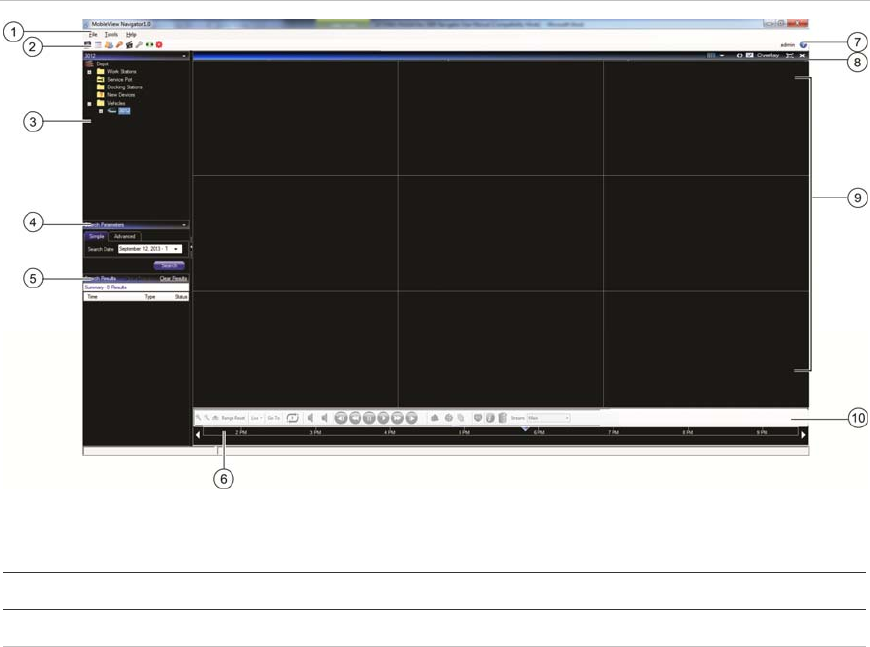Sort results by Time column
Viewport: 870px width, 647px height.
coord(92,297)
